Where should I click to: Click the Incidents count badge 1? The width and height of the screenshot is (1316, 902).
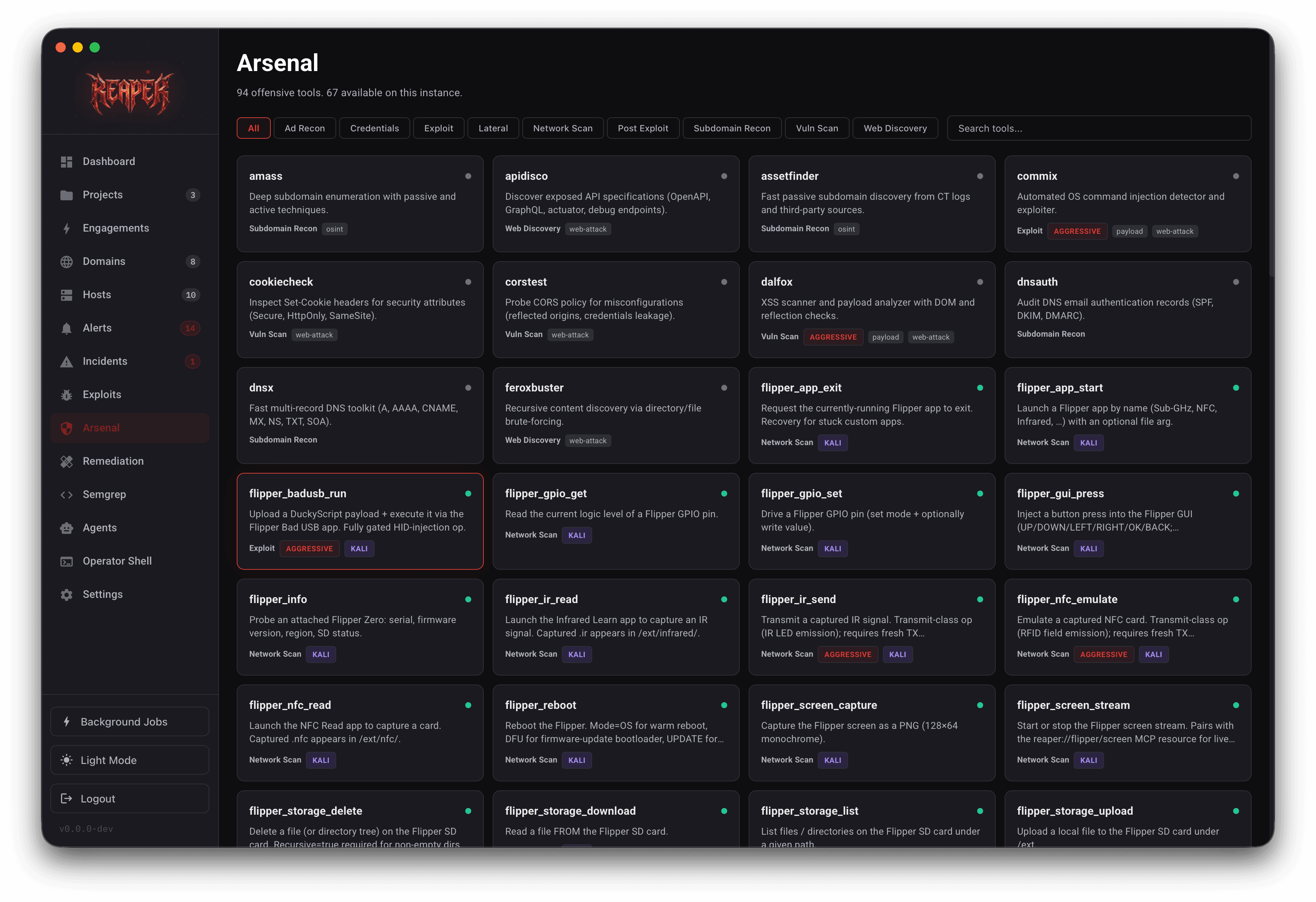193,361
